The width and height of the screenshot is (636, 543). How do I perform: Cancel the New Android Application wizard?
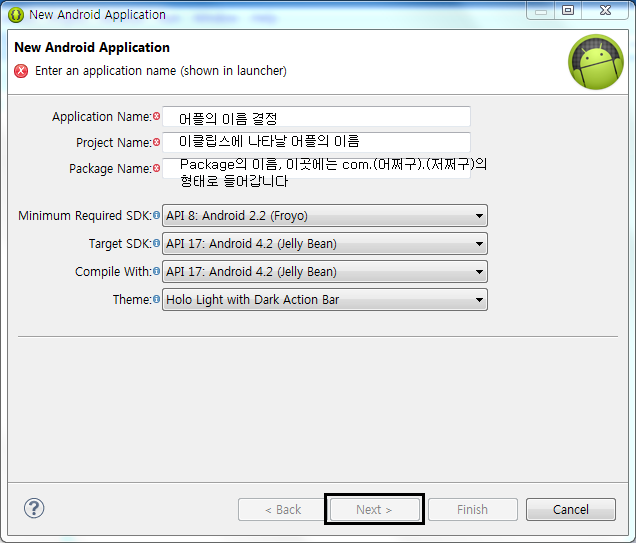(571, 509)
